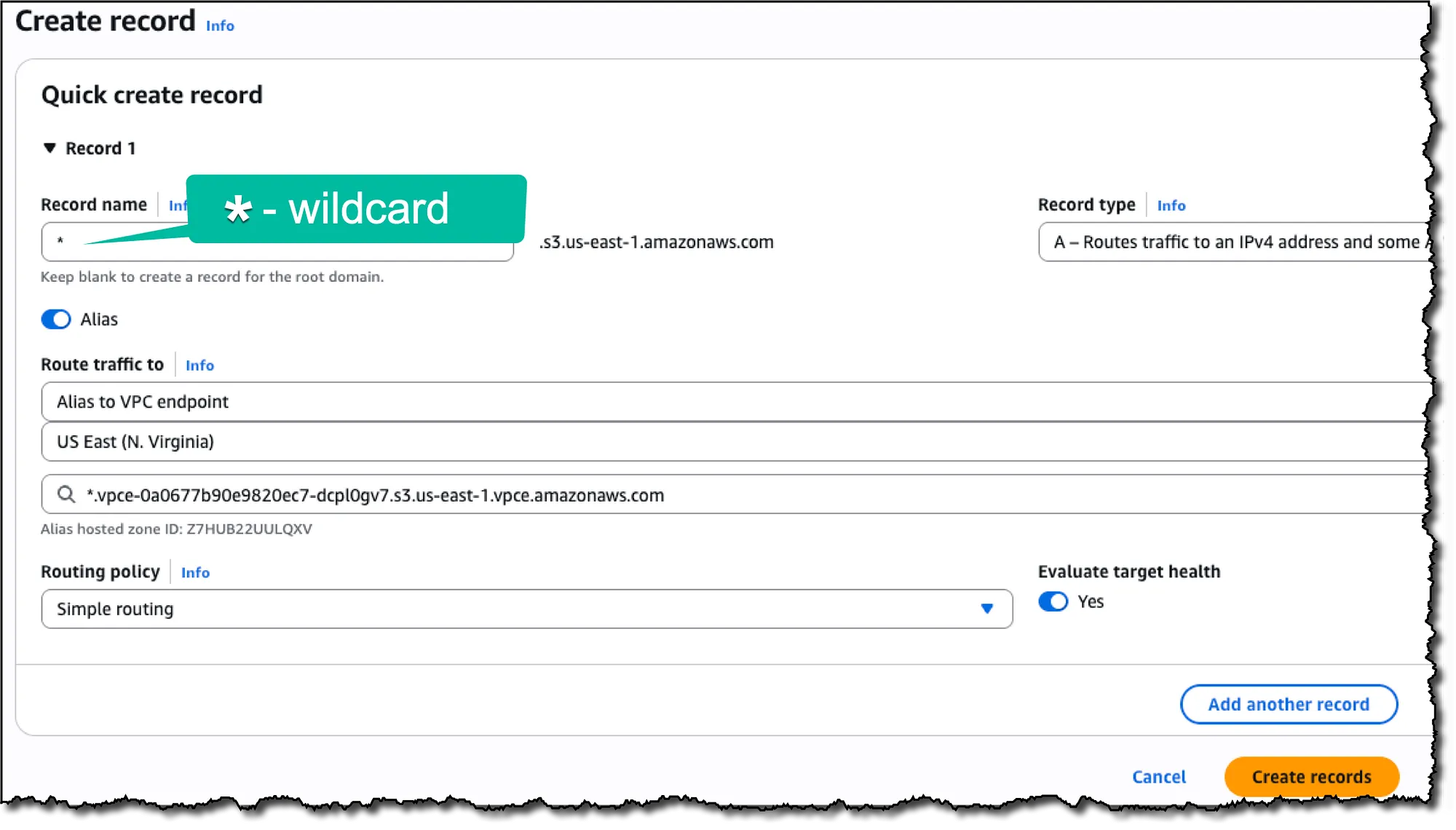Click the wildcard callout annotation
This screenshot has height=830, width=1456.
tap(357, 209)
